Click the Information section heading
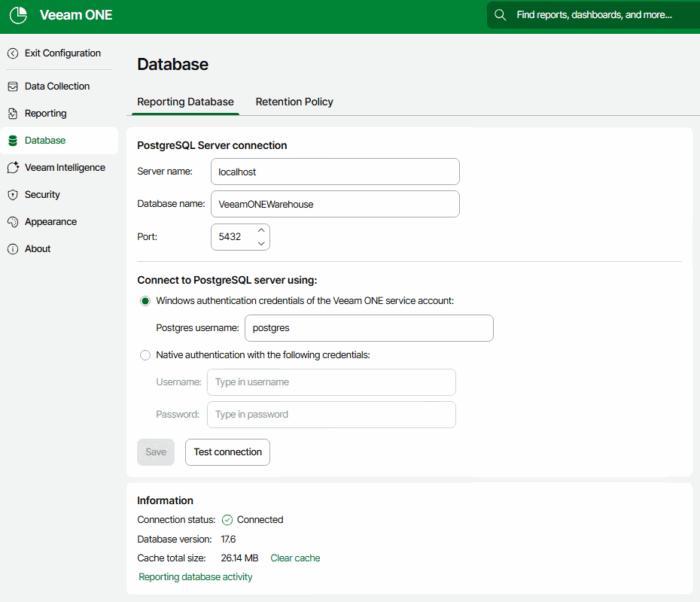The height and width of the screenshot is (602, 700). 165,501
